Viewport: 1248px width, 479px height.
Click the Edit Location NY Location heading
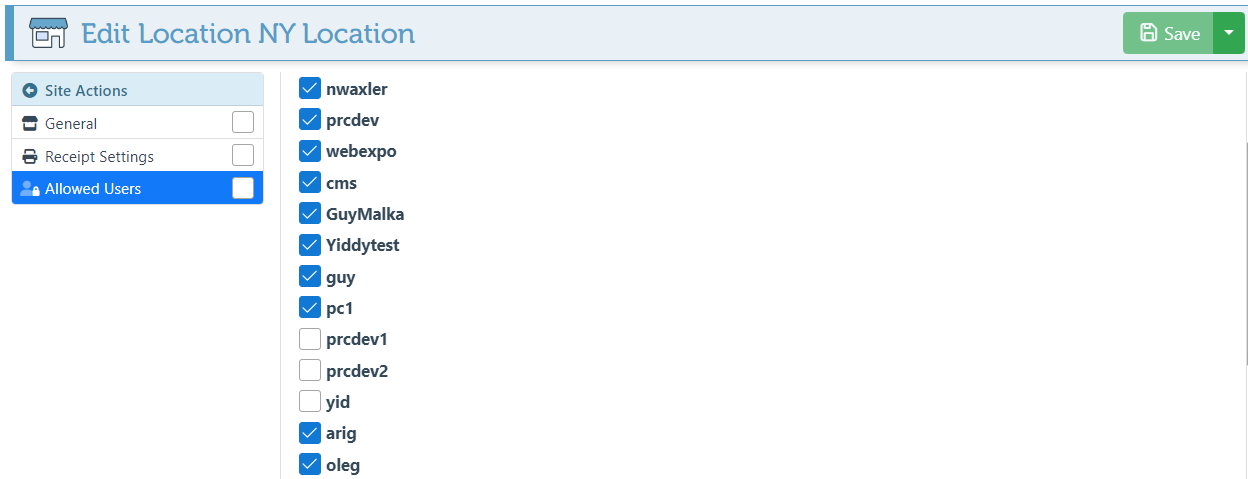click(248, 33)
